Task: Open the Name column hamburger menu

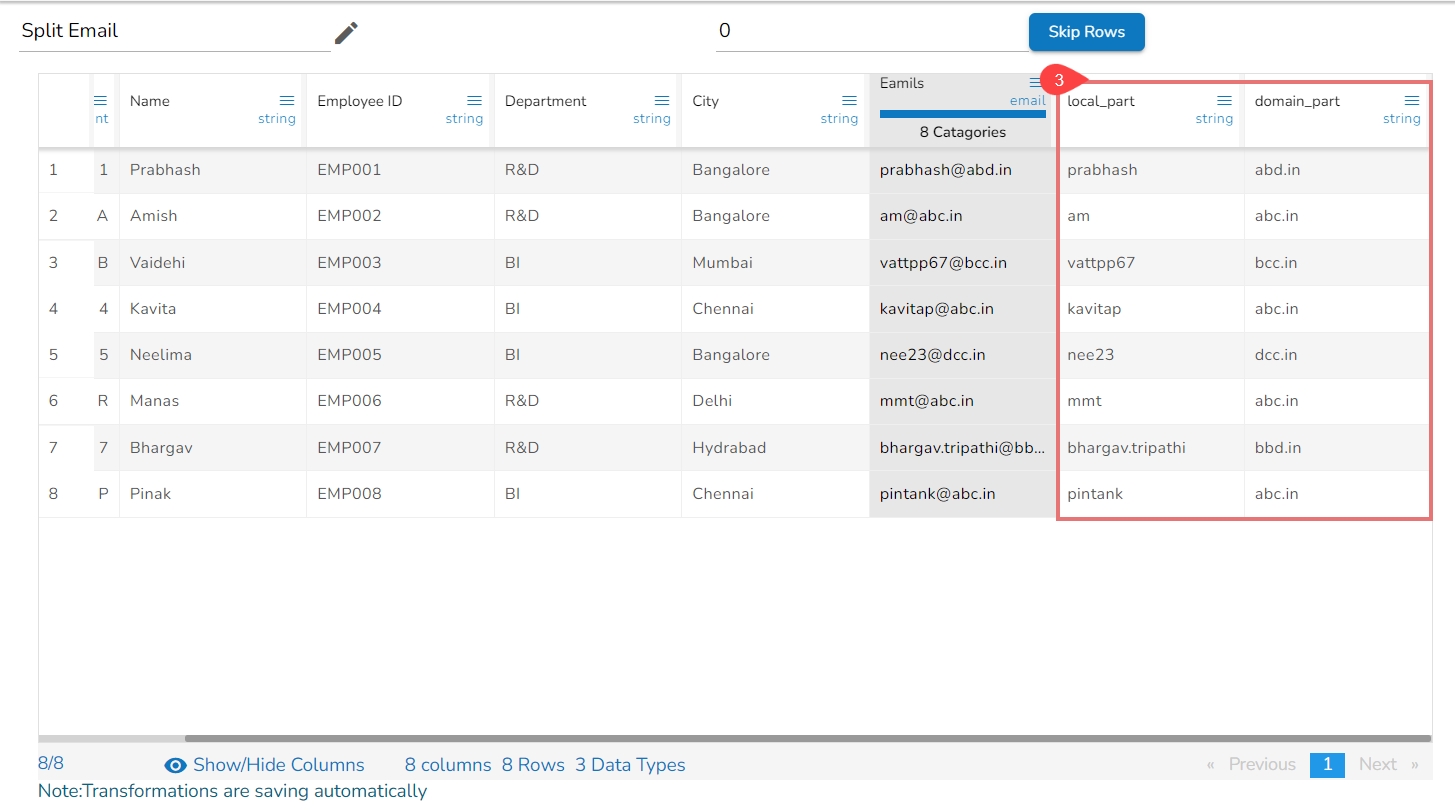Action: click(x=287, y=101)
